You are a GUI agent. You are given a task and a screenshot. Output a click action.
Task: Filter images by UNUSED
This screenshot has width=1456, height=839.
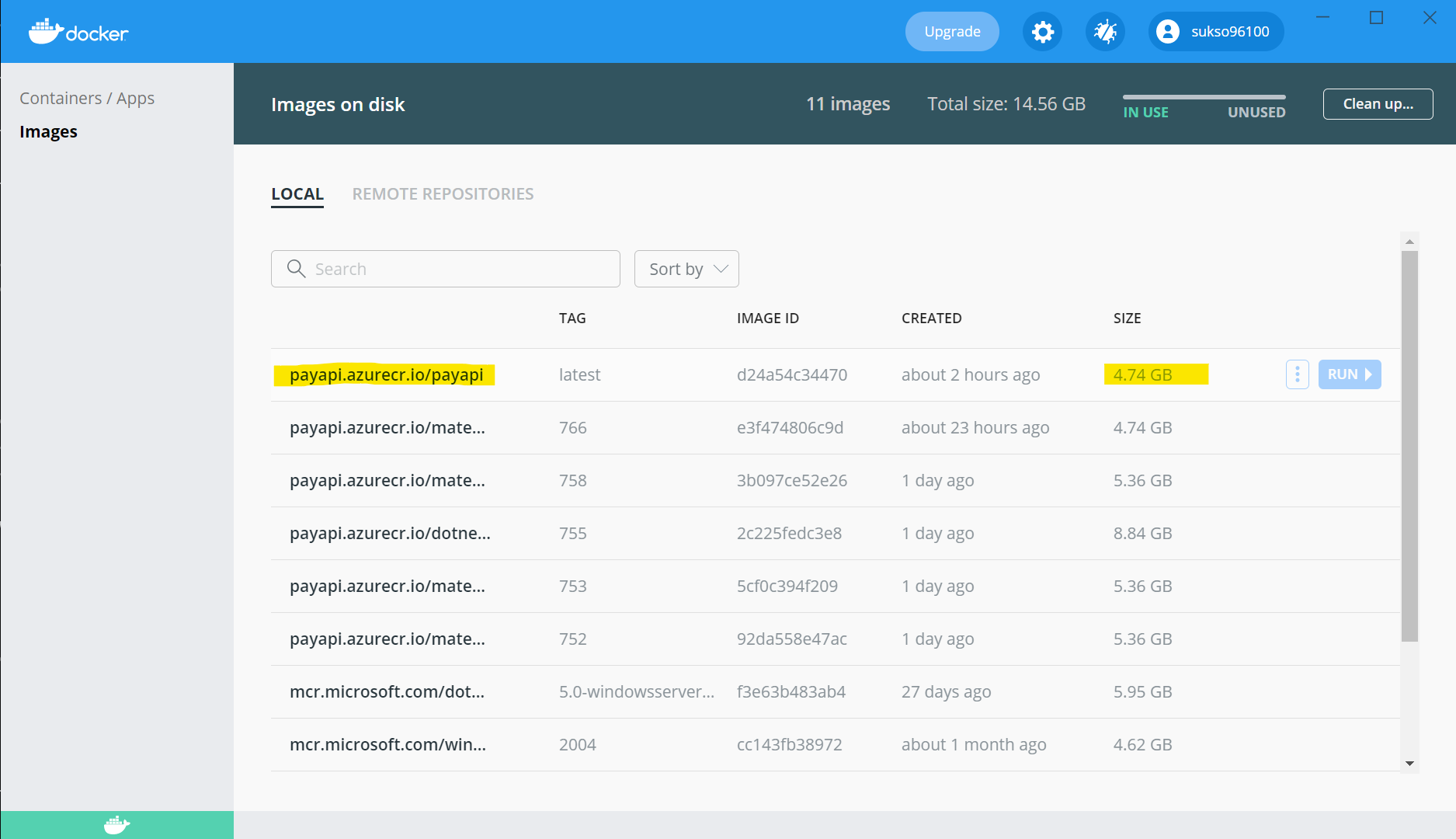tap(1256, 113)
